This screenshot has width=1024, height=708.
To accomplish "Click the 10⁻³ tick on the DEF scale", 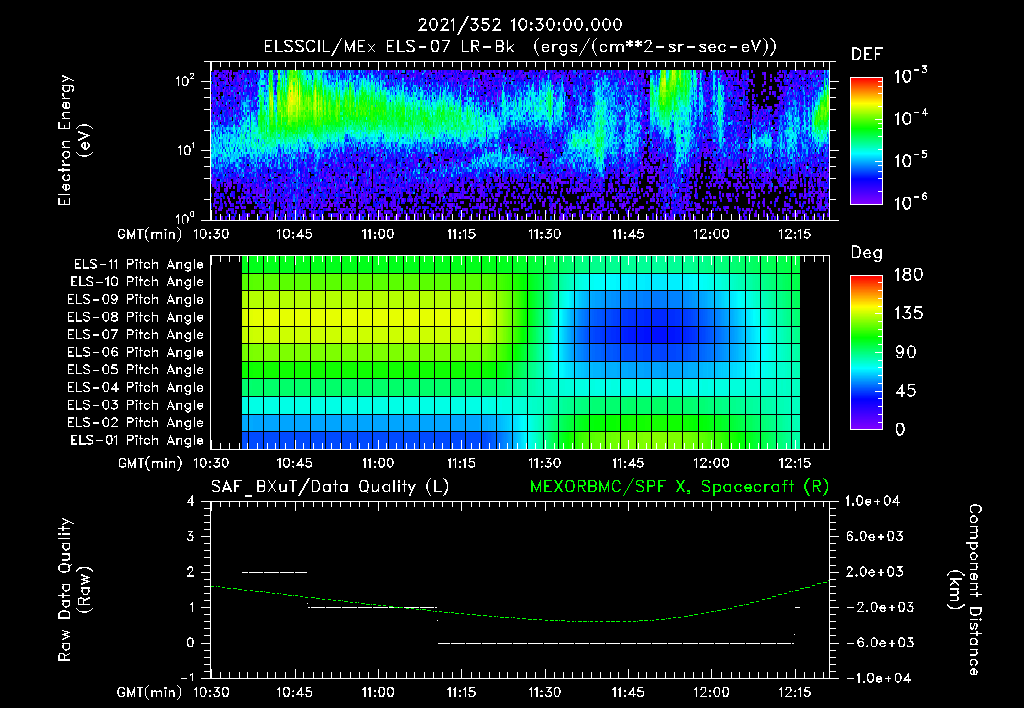I will 910,76.
